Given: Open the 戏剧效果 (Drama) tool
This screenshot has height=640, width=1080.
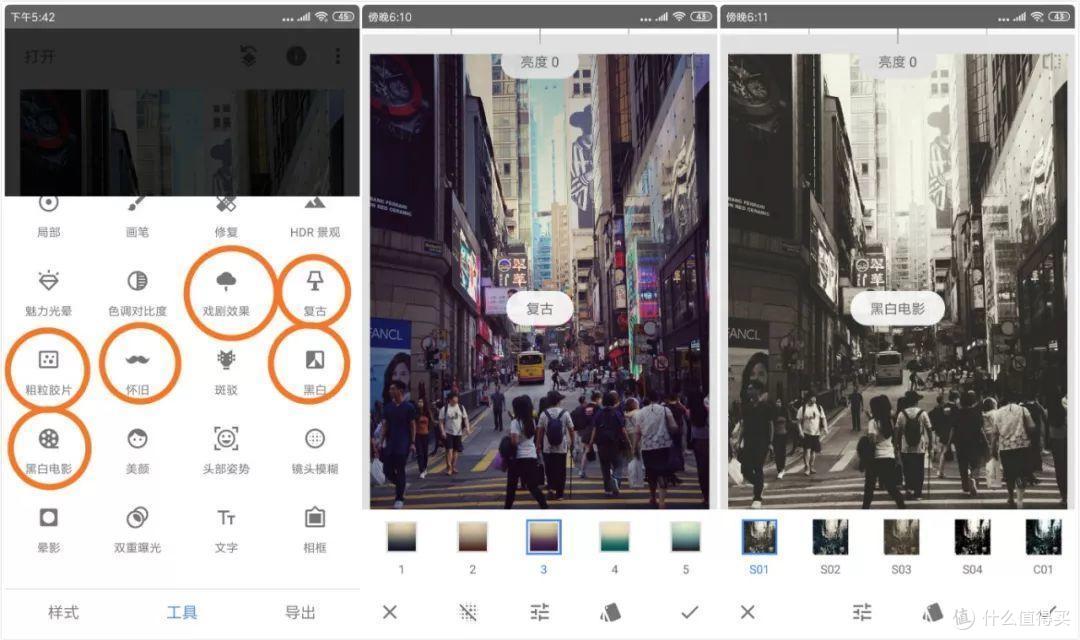Looking at the screenshot, I should [226, 284].
